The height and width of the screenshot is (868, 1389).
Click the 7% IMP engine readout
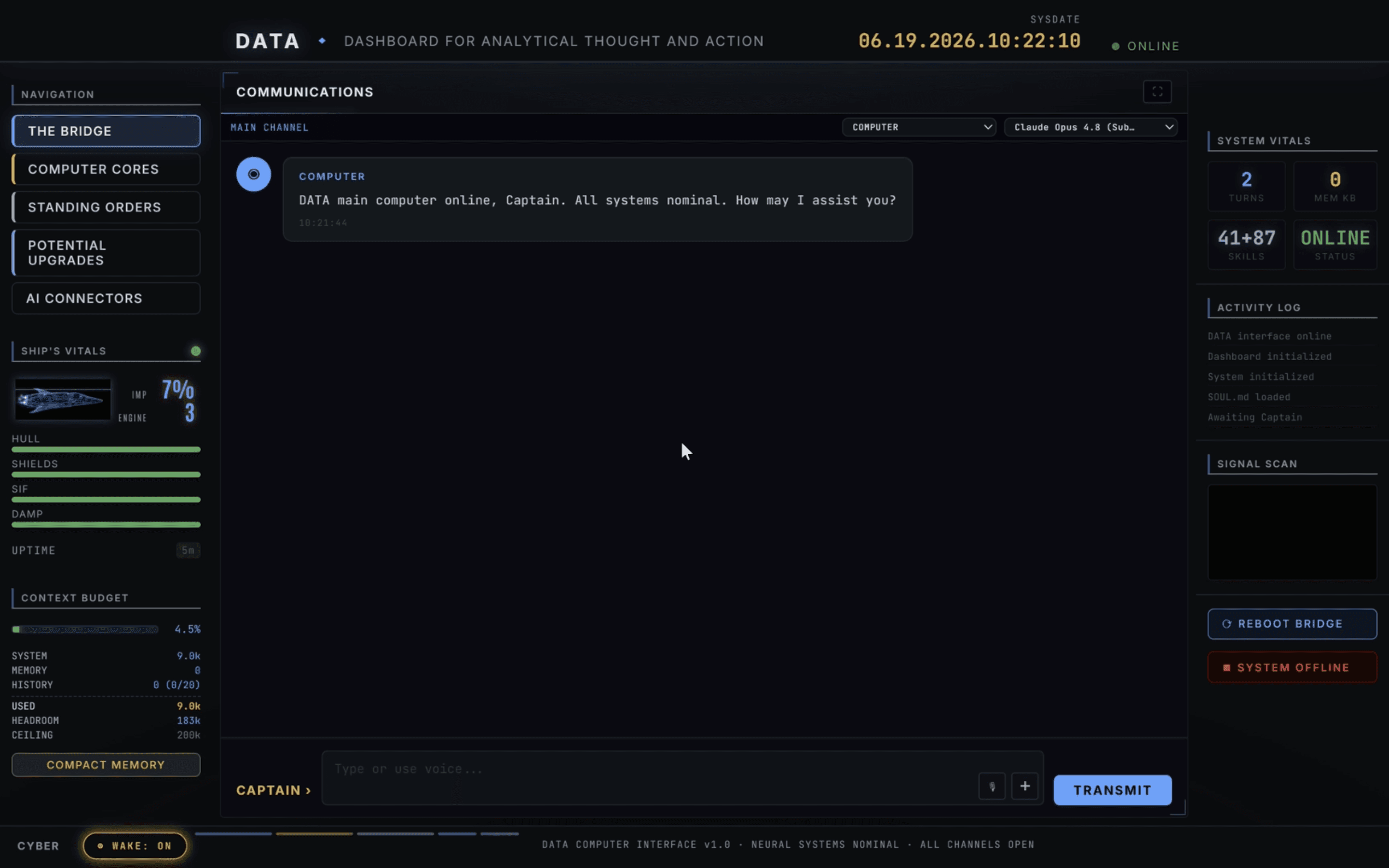point(178,390)
